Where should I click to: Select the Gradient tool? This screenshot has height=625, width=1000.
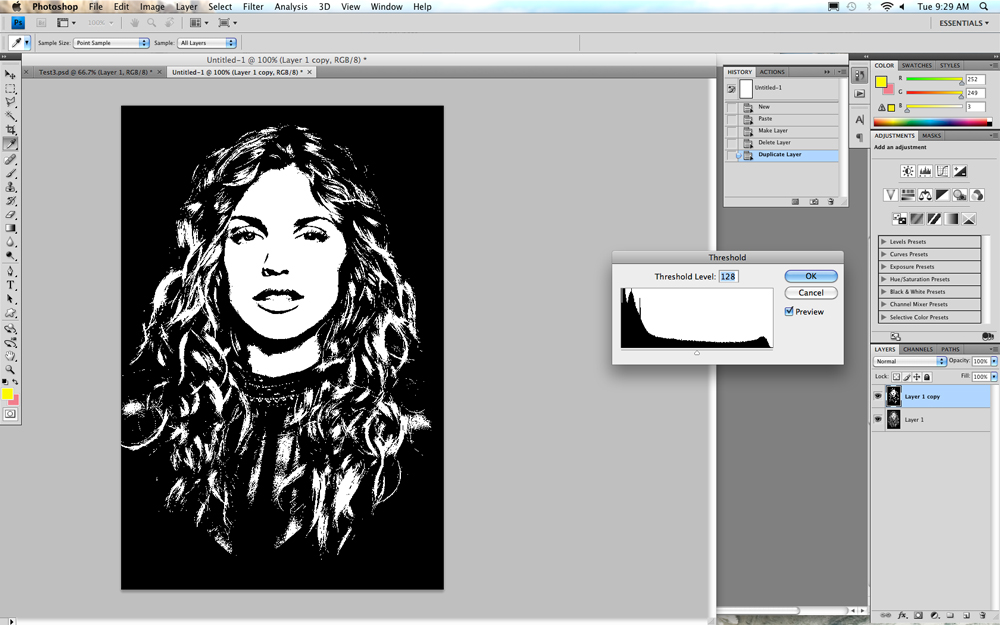tap(10, 228)
